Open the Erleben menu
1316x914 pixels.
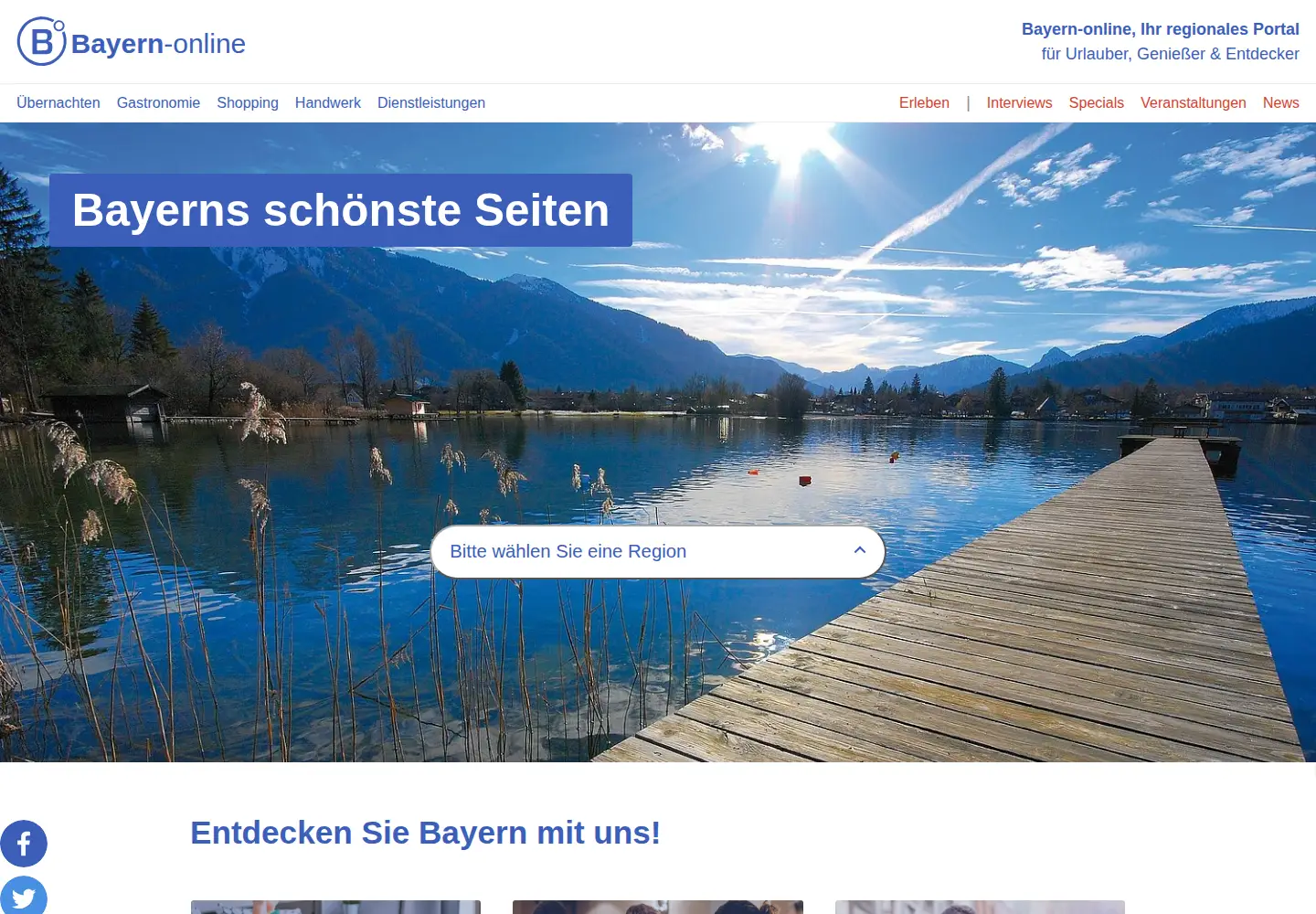(924, 103)
